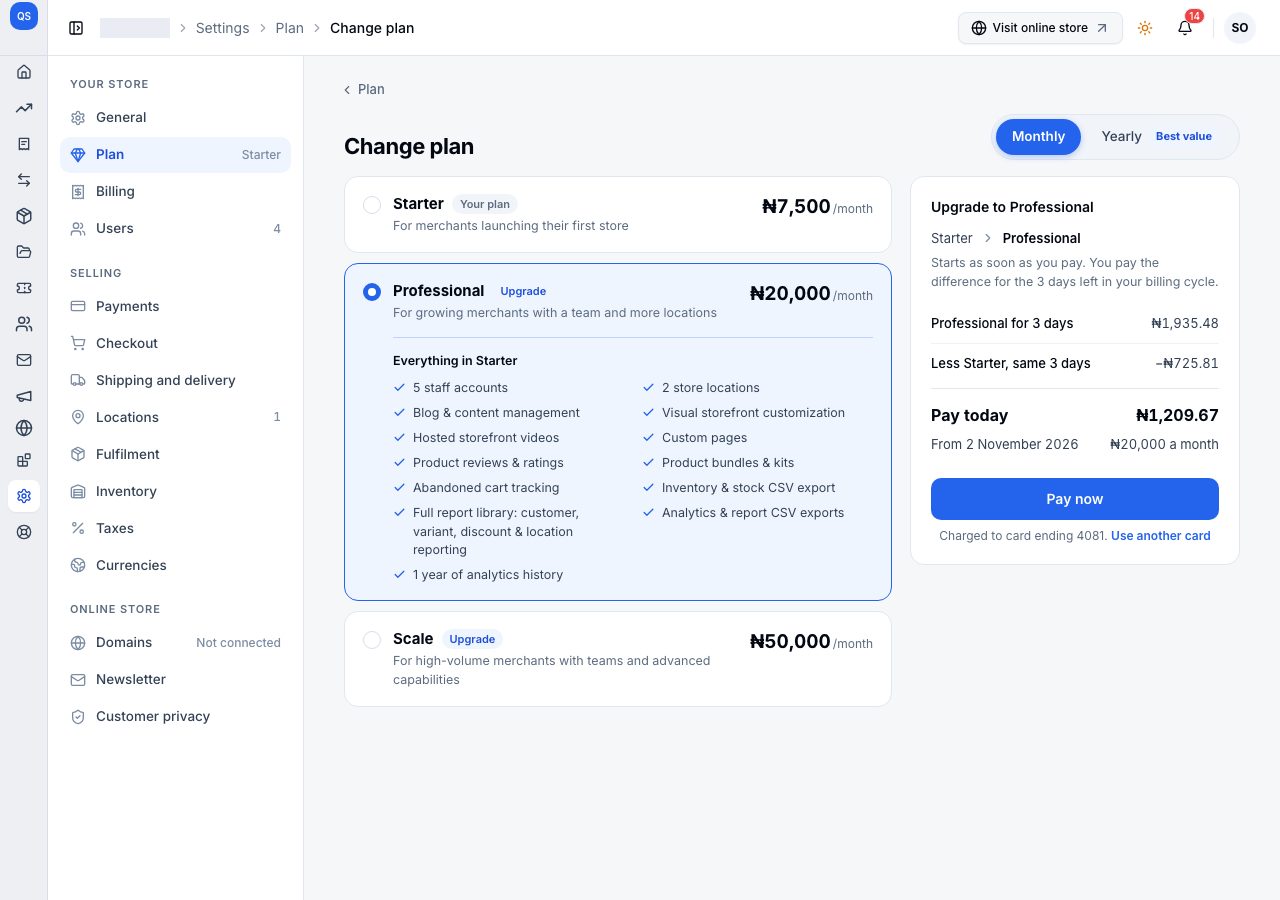Image resolution: width=1280 pixels, height=900 pixels.
Task: Switch billing to Yearly
Action: click(x=1156, y=136)
